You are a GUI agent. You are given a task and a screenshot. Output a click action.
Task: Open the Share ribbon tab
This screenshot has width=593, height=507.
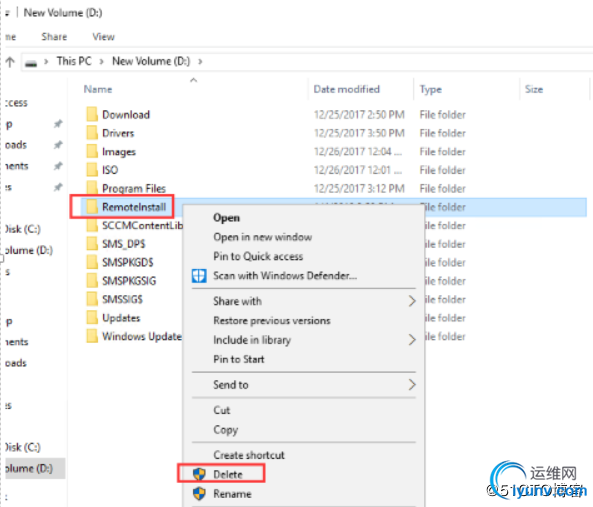[54, 37]
